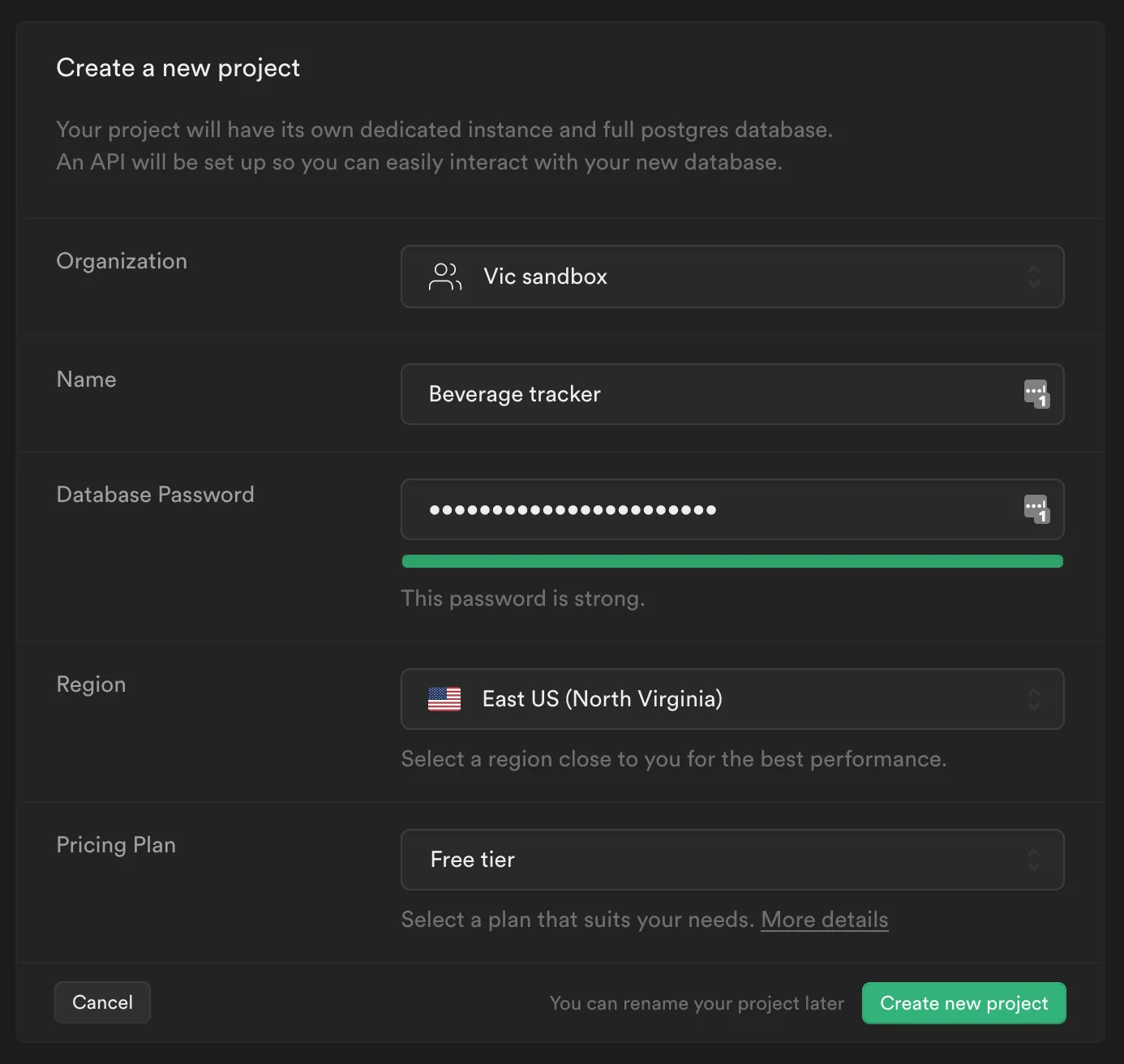1124x1064 pixels.
Task: Focus the Name field containing Beverage tracker
Action: tap(714, 394)
